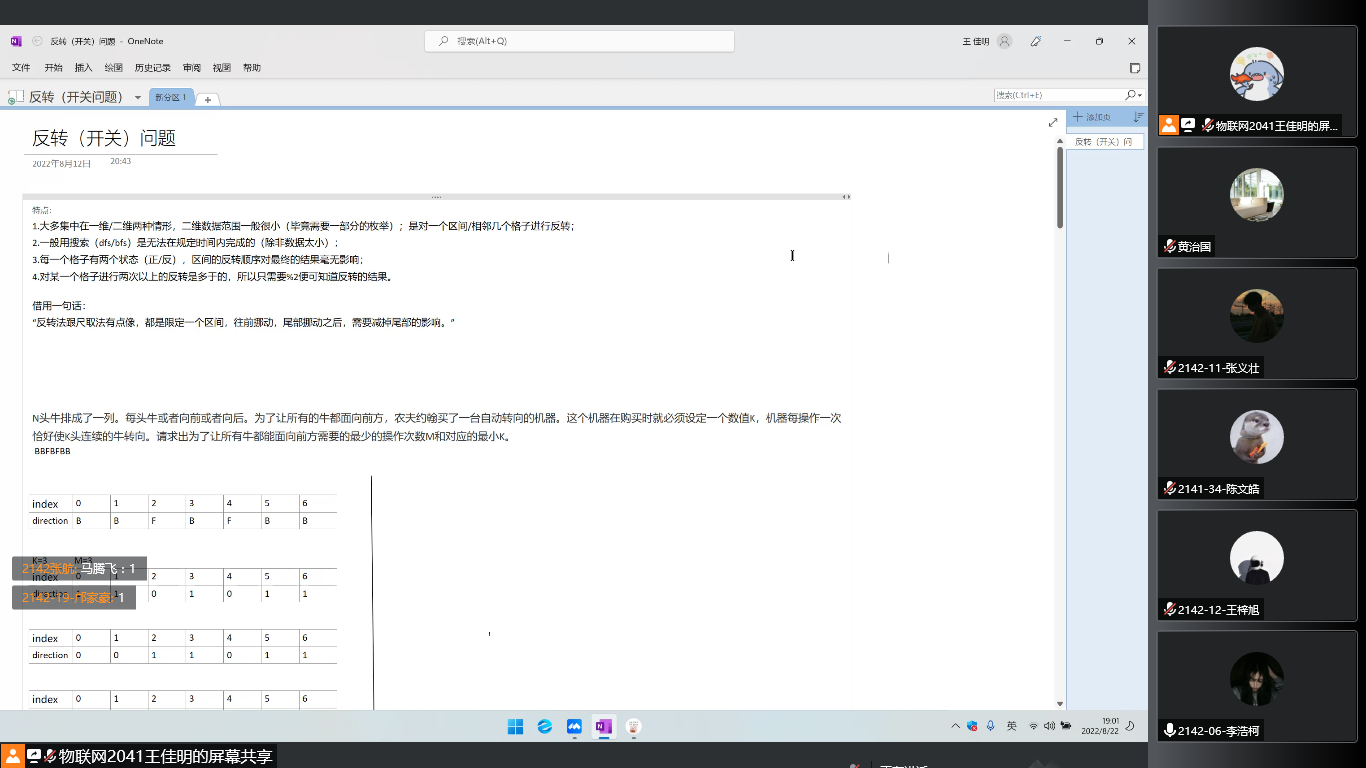
Task: Click the notebook icon beside 反转（开关问题）
Action: [x=16, y=97]
